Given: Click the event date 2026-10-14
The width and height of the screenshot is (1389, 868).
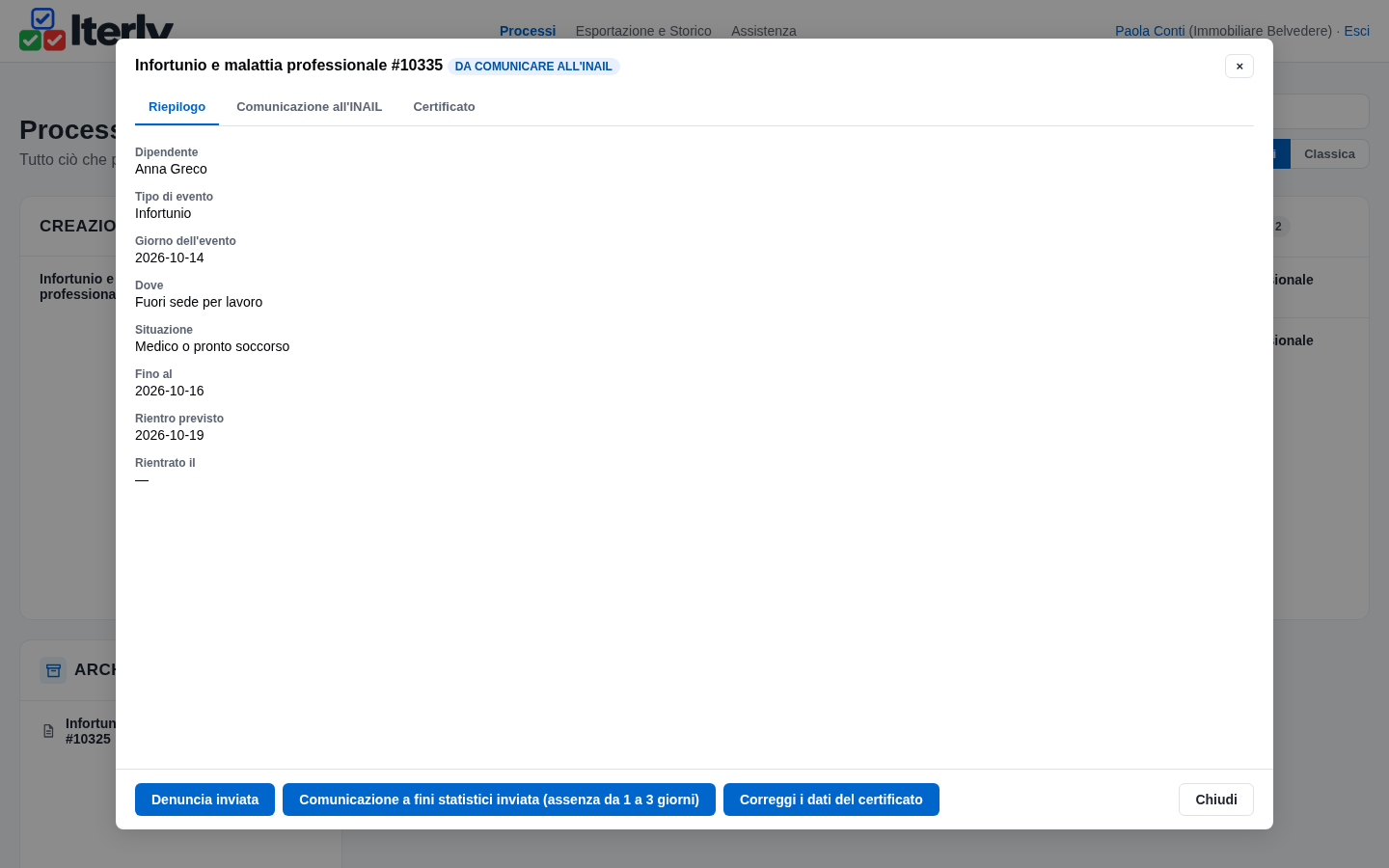Looking at the screenshot, I should coord(170,258).
